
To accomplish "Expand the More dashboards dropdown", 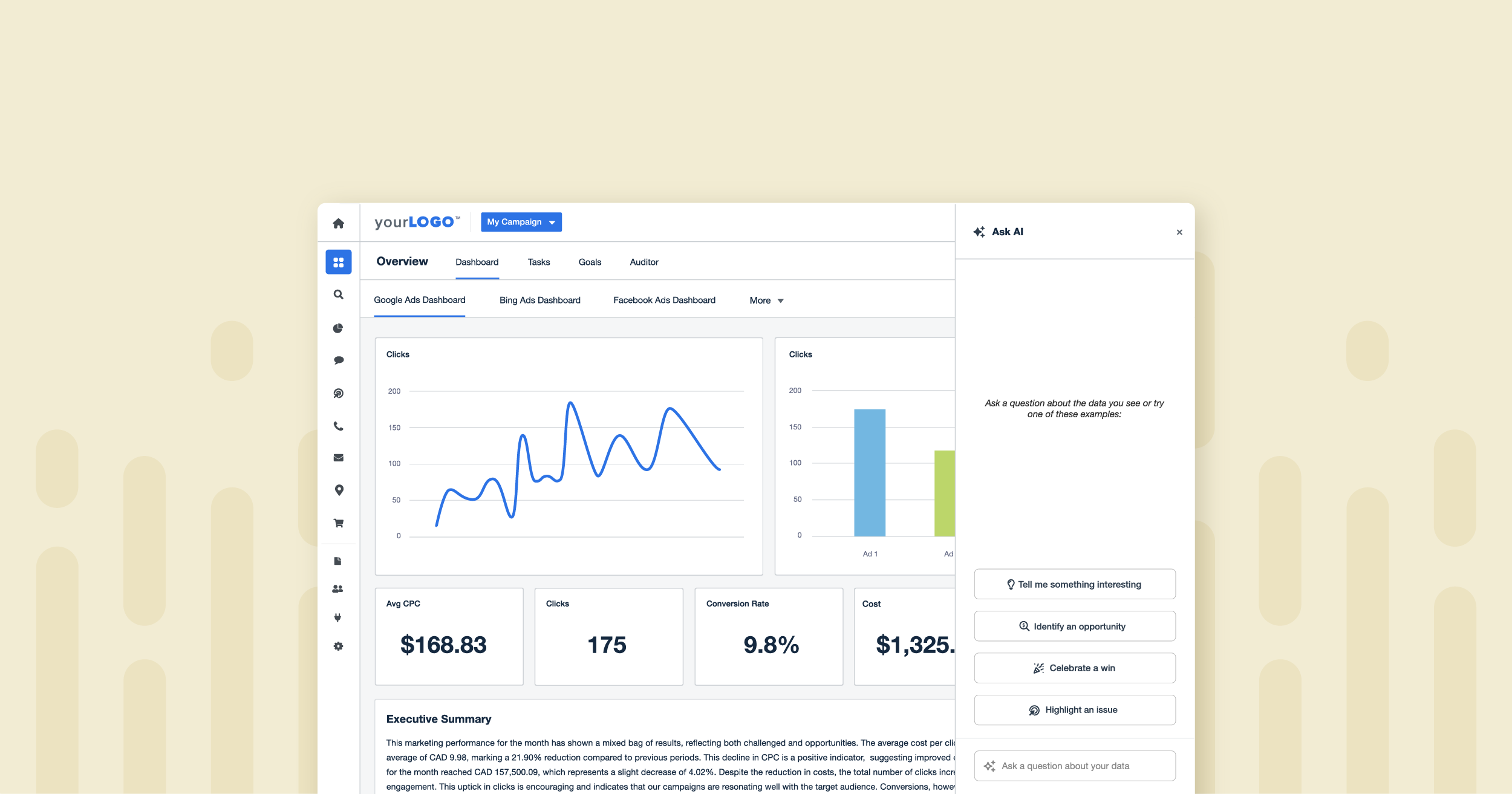I will click(766, 301).
